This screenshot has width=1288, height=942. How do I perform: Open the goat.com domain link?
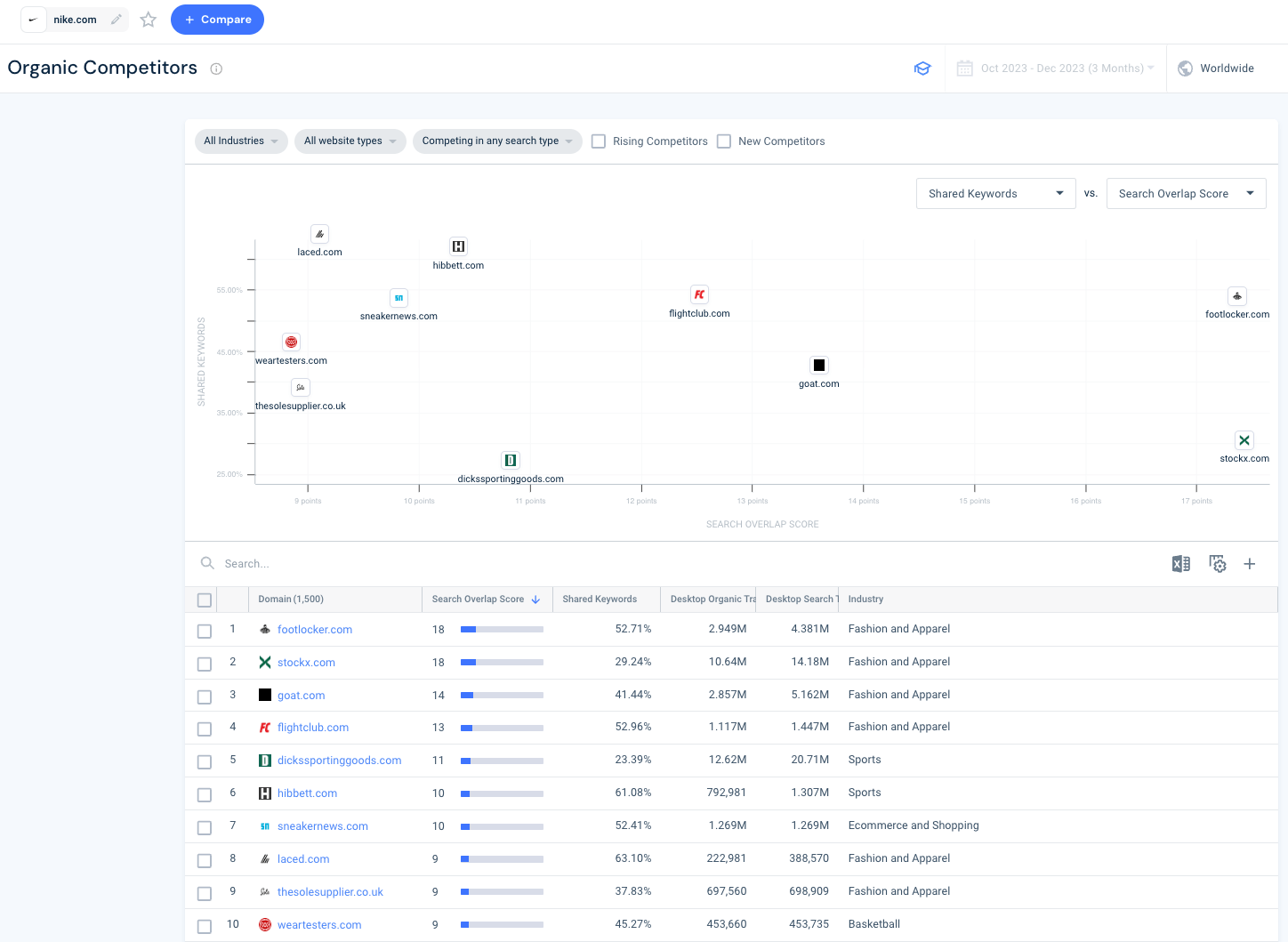(x=301, y=696)
